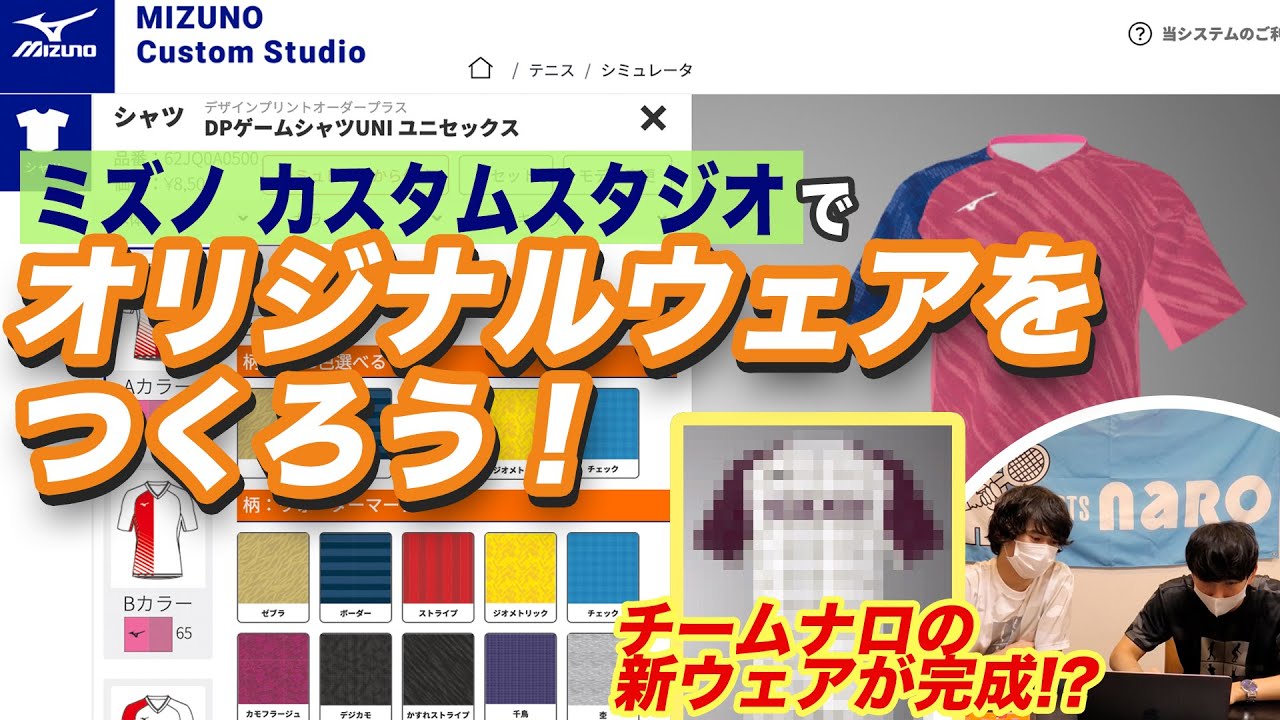Viewport: 1280px width, 720px height.
Task: Click the シミュレータ breadcrumb
Action: click(647, 70)
